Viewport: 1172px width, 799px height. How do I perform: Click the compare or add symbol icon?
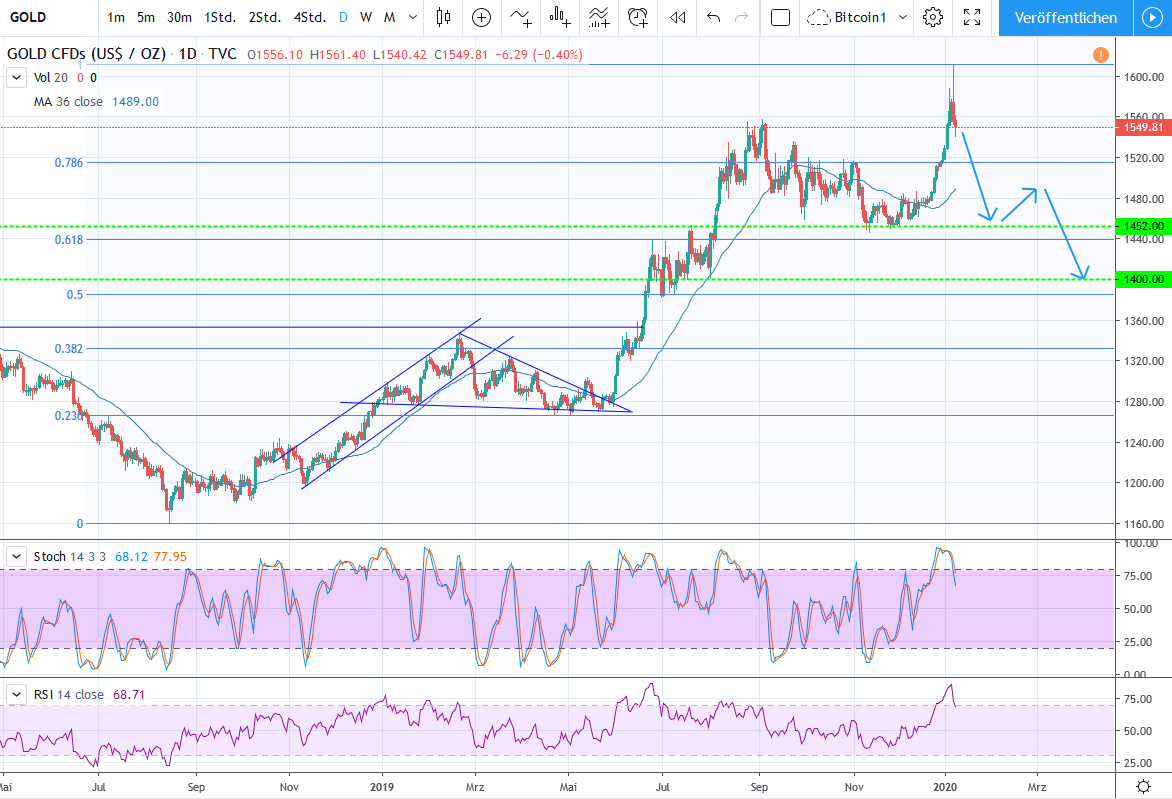coord(482,17)
